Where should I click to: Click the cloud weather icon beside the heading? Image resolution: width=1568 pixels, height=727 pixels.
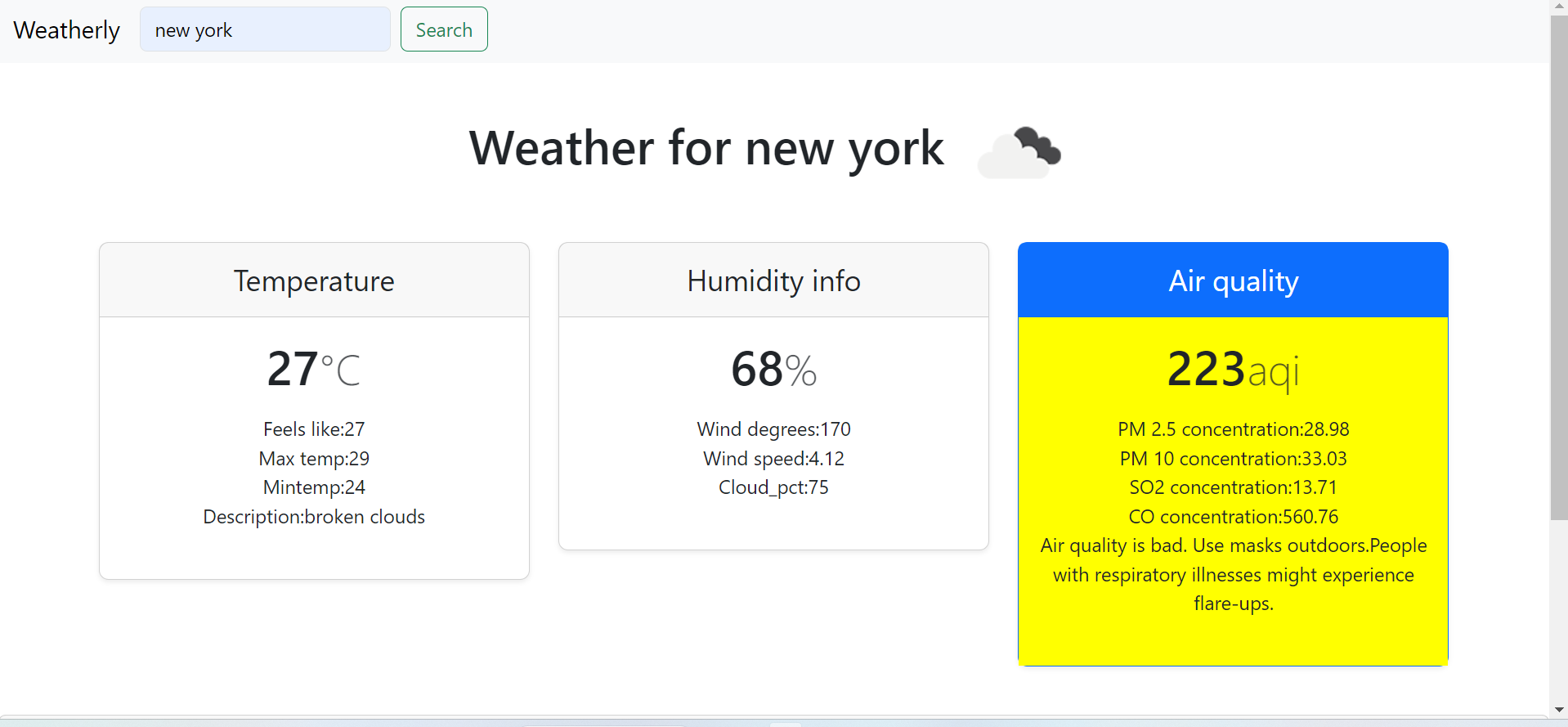(1018, 152)
